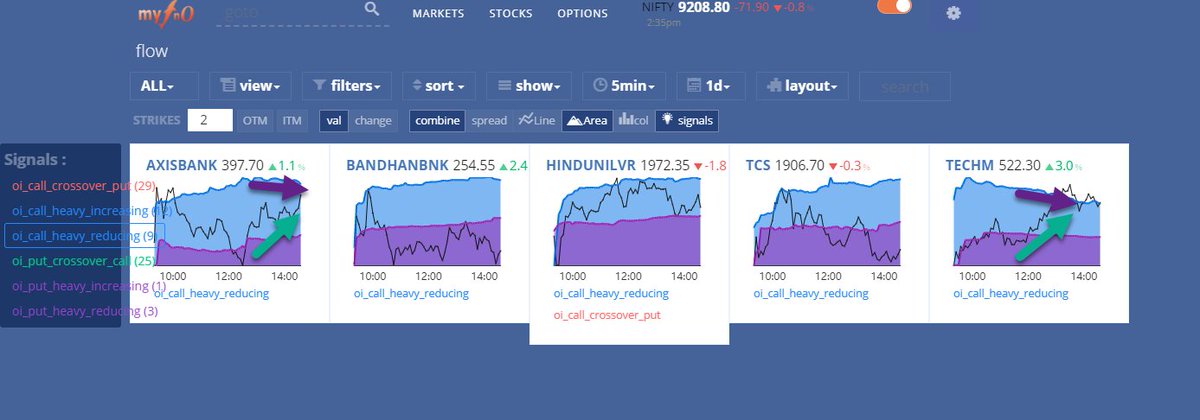Click the search magnifier icon
The width and height of the screenshot is (1200, 420).
click(x=372, y=9)
